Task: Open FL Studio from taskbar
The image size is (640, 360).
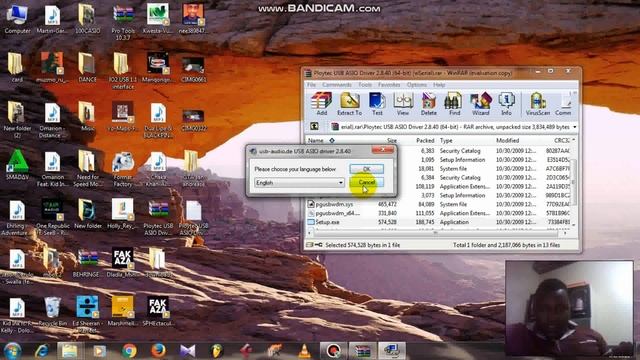Action: (x=217, y=351)
